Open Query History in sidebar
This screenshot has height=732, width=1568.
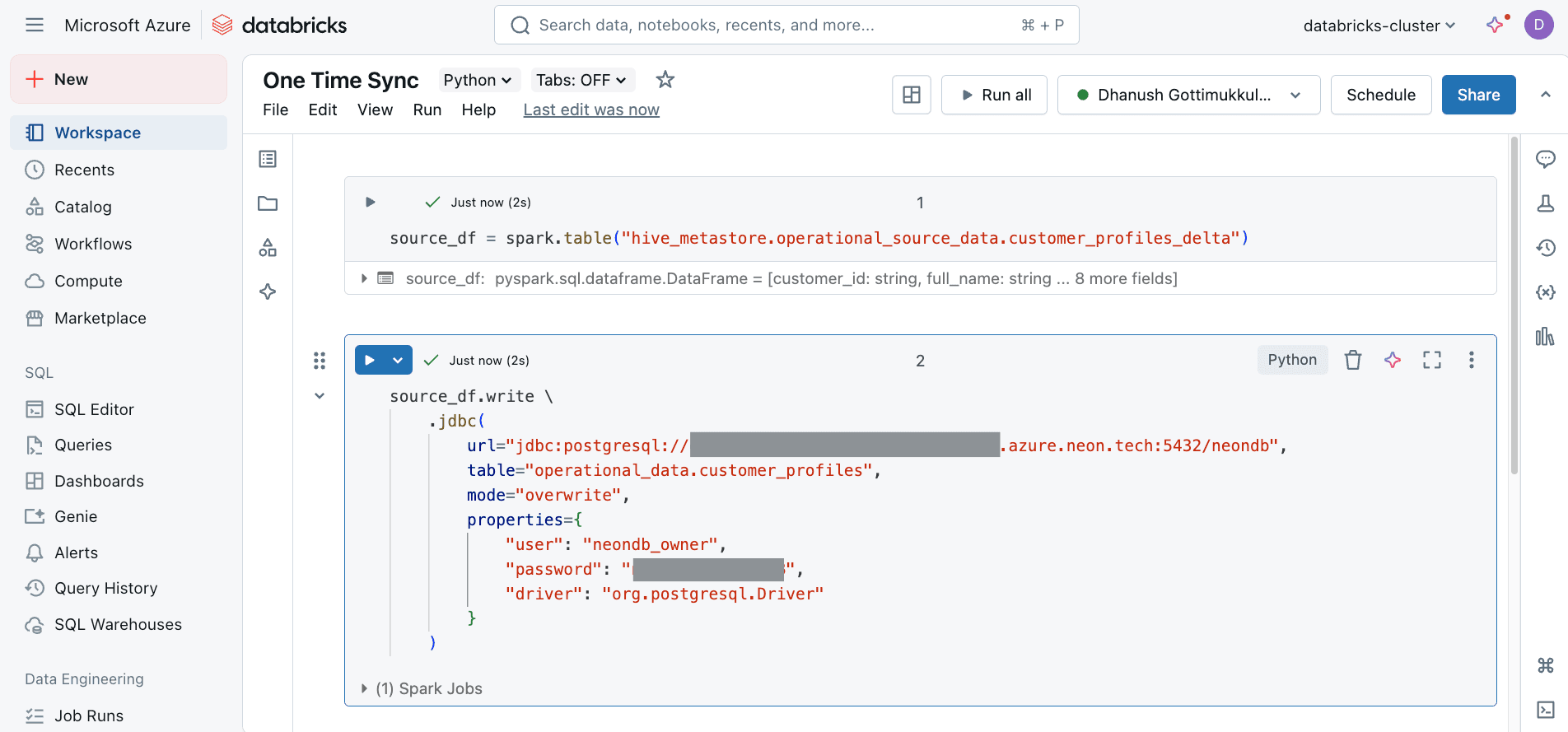(x=119, y=588)
